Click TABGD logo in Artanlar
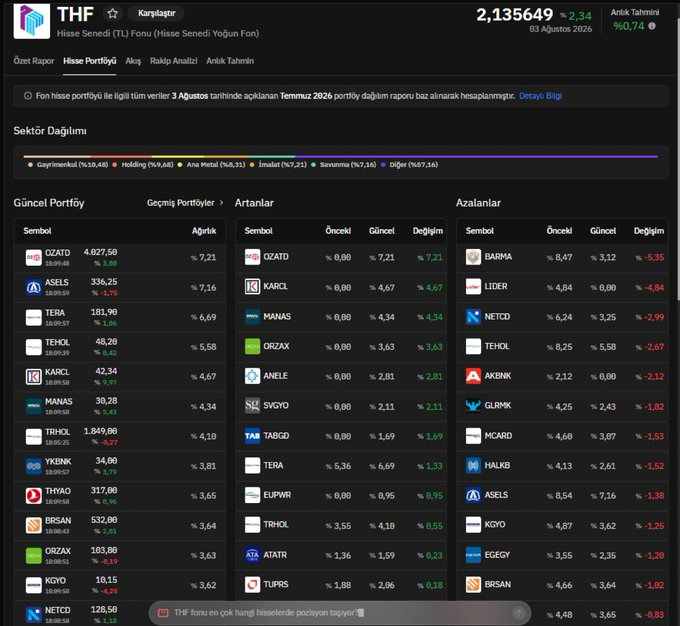Viewport: 680px width, 626px height. (x=252, y=436)
